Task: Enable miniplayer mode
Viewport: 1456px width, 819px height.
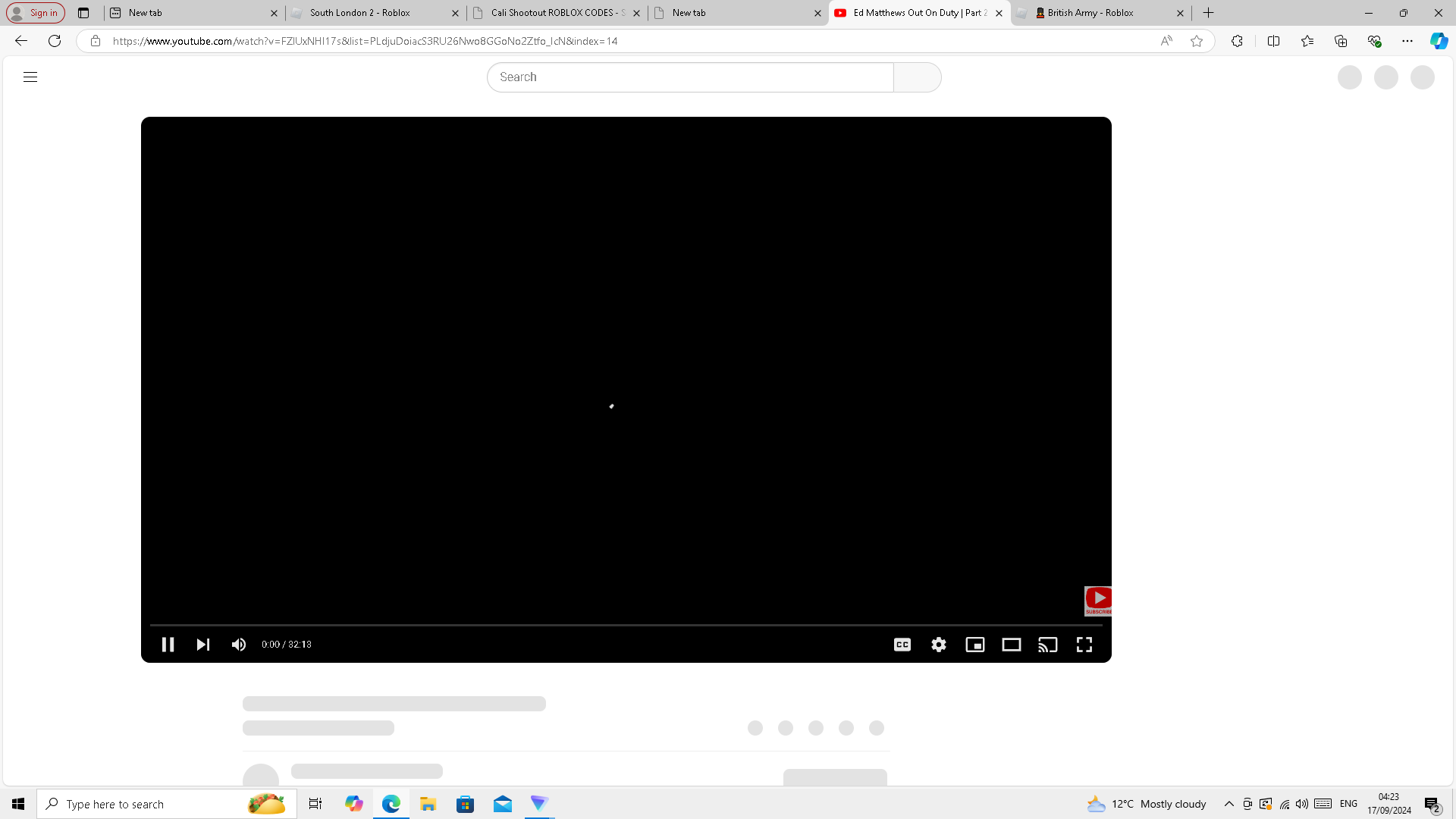Action: tap(975, 645)
